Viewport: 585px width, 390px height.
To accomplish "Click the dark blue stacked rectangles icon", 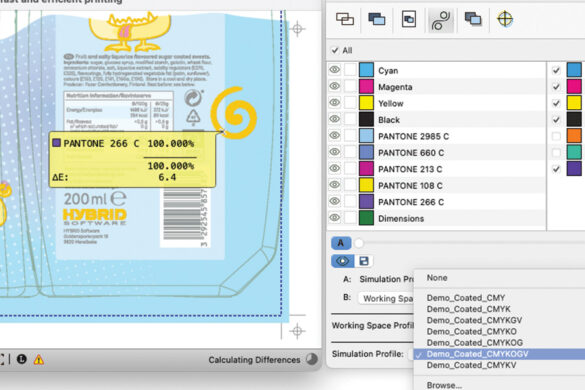I will [473, 19].
